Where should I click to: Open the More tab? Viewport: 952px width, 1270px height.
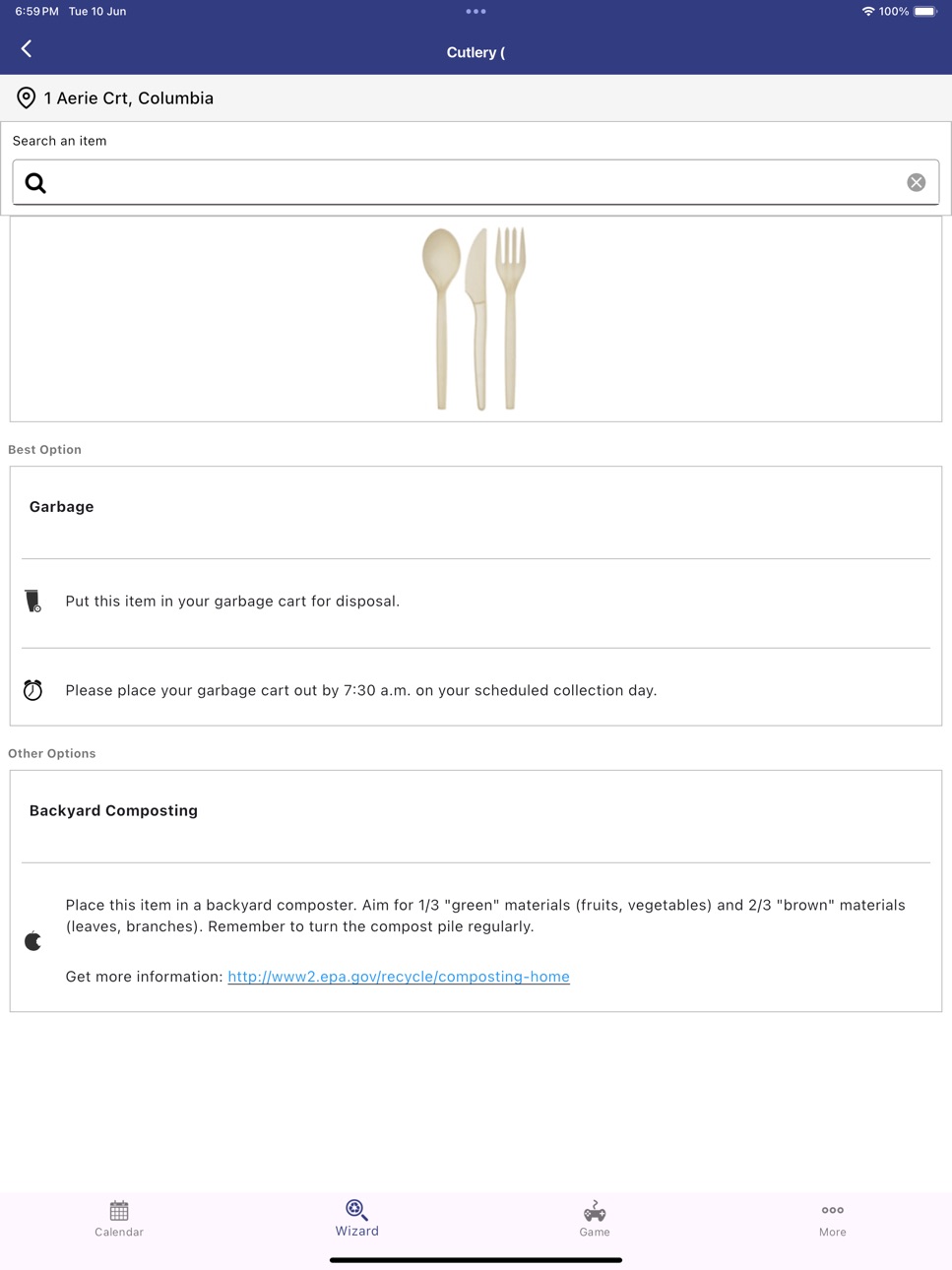[x=832, y=1219]
